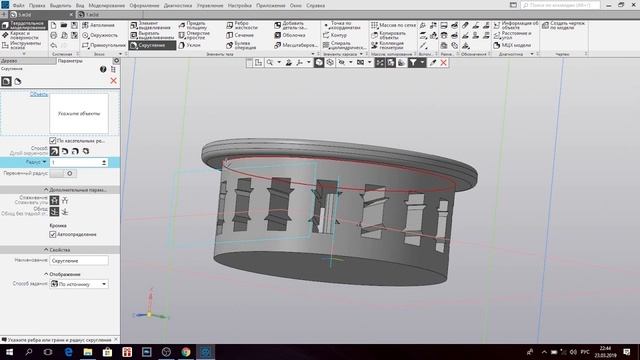
Task: Click the Радиус value input field
Action: coord(76,162)
